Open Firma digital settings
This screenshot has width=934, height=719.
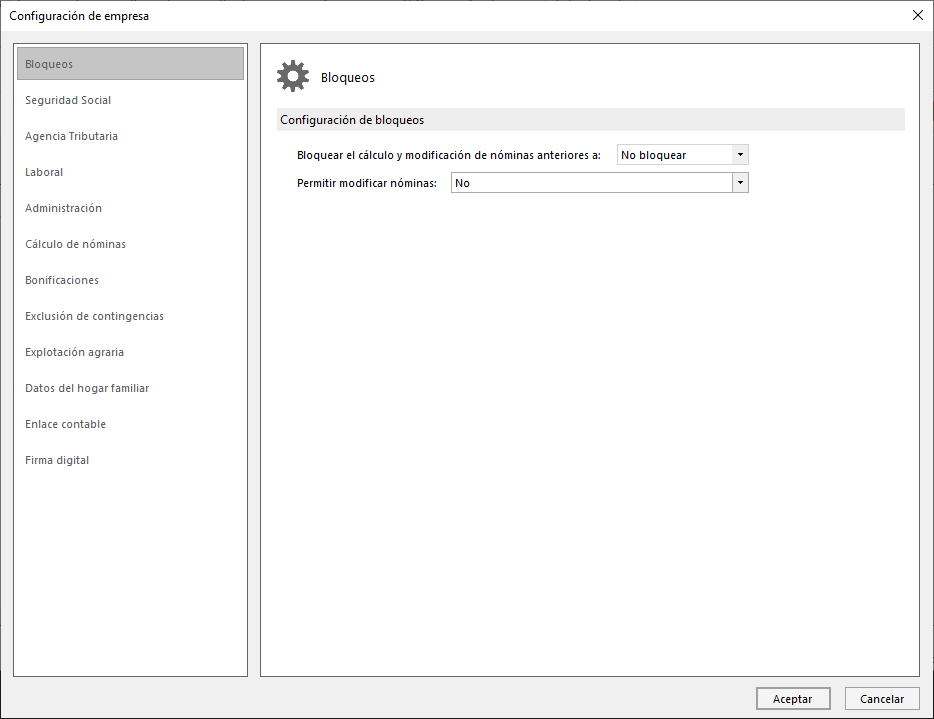coord(57,460)
